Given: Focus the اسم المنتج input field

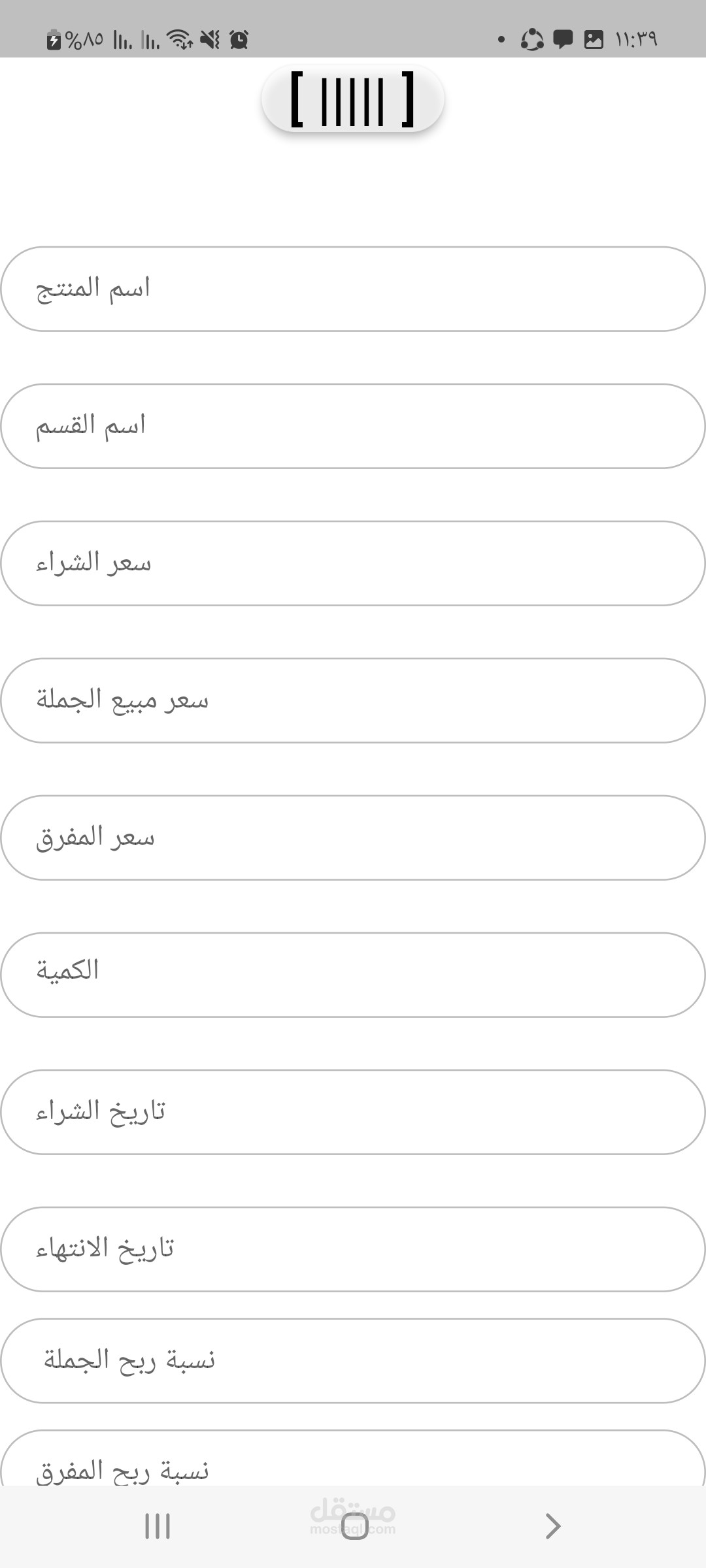Looking at the screenshot, I should pyautogui.click(x=353, y=289).
